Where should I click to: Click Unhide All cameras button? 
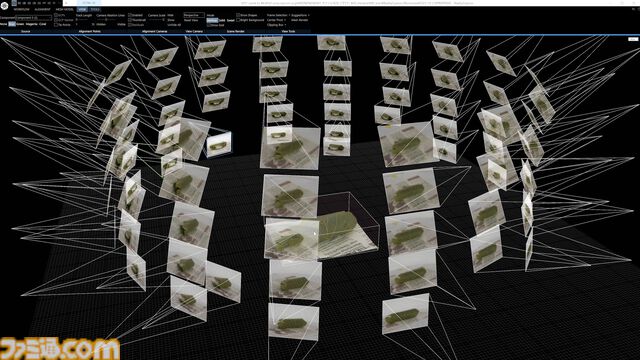click(174, 25)
